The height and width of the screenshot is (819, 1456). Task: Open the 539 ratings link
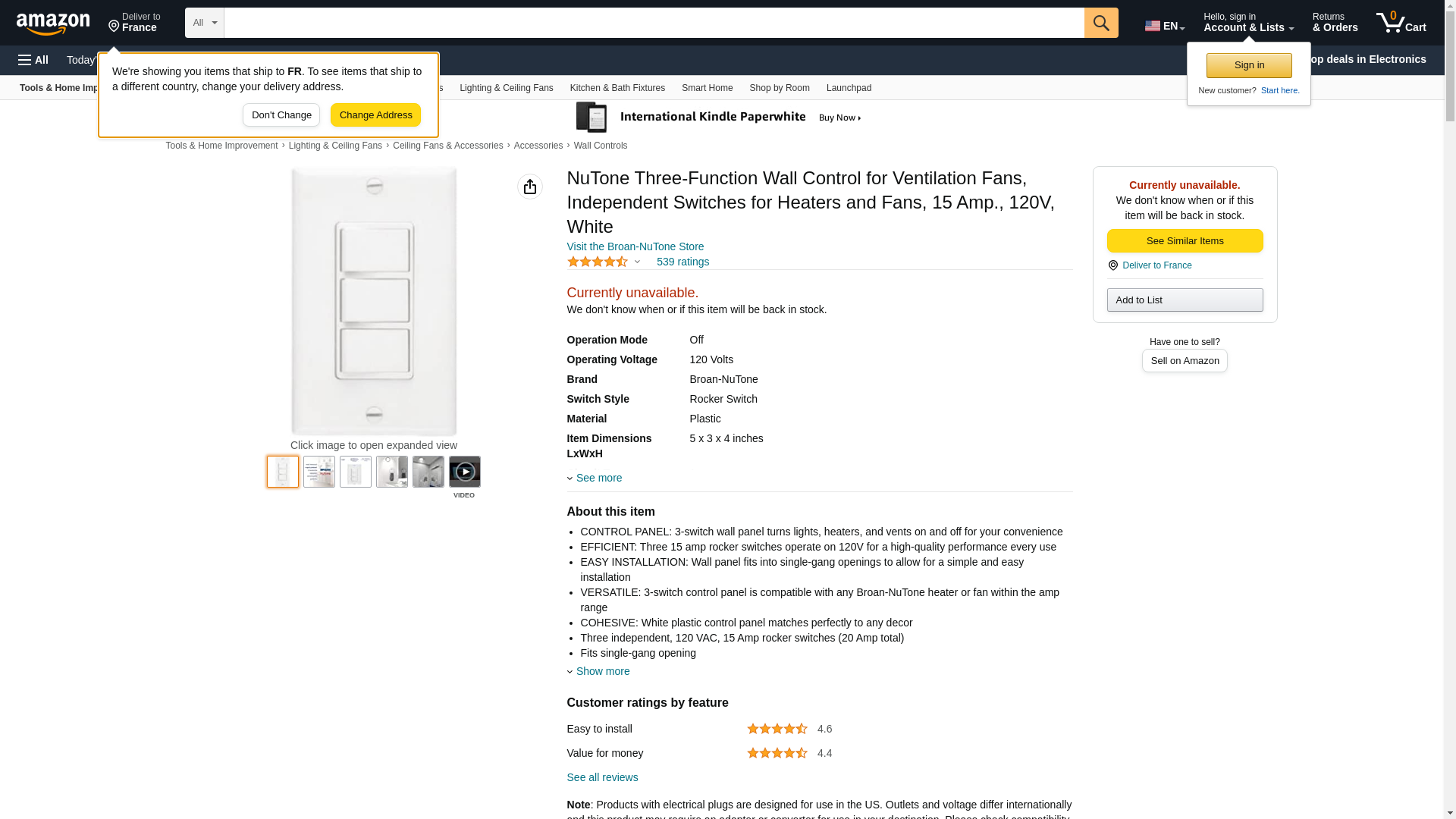click(682, 262)
